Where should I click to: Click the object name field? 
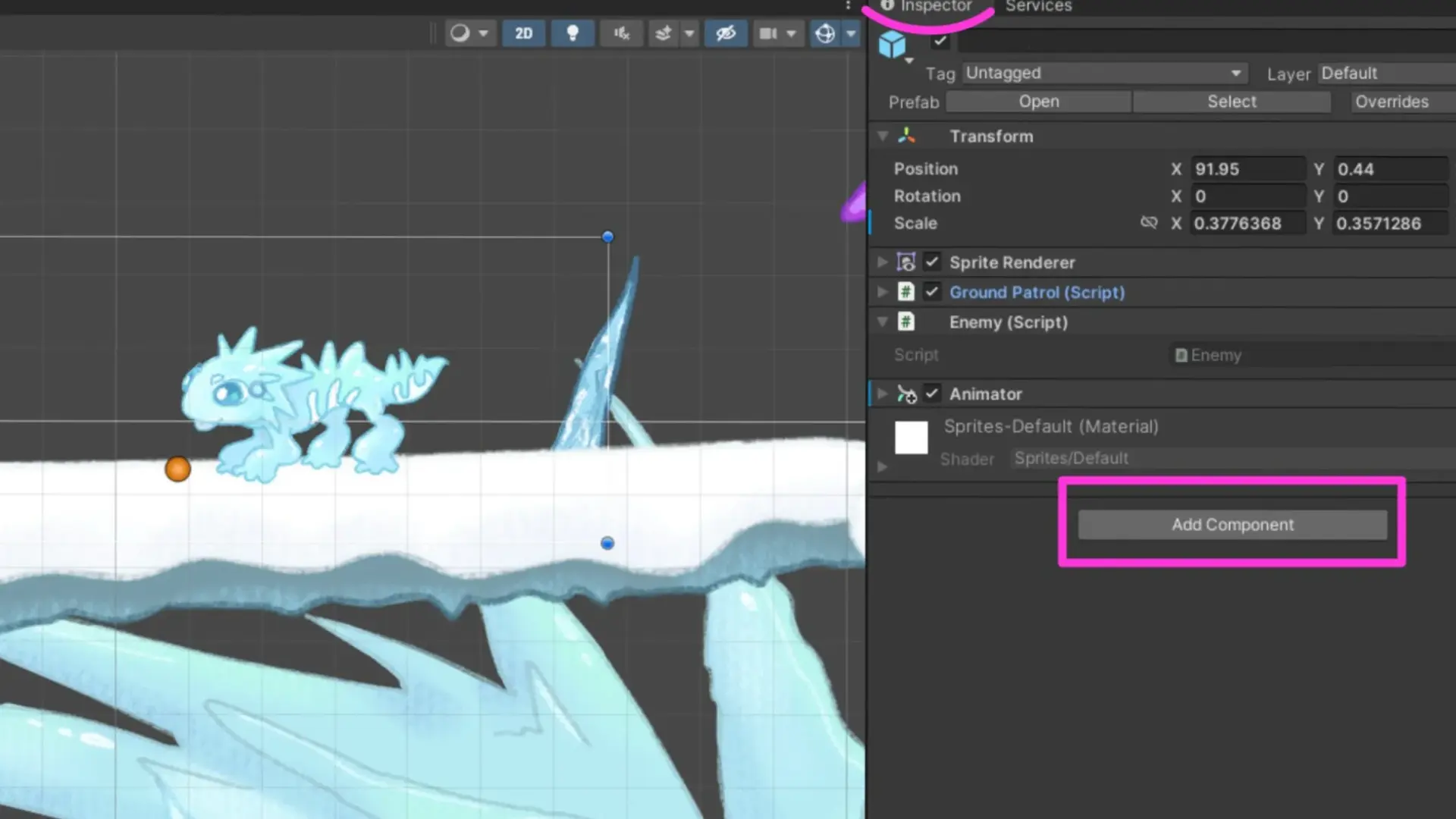point(1207,41)
